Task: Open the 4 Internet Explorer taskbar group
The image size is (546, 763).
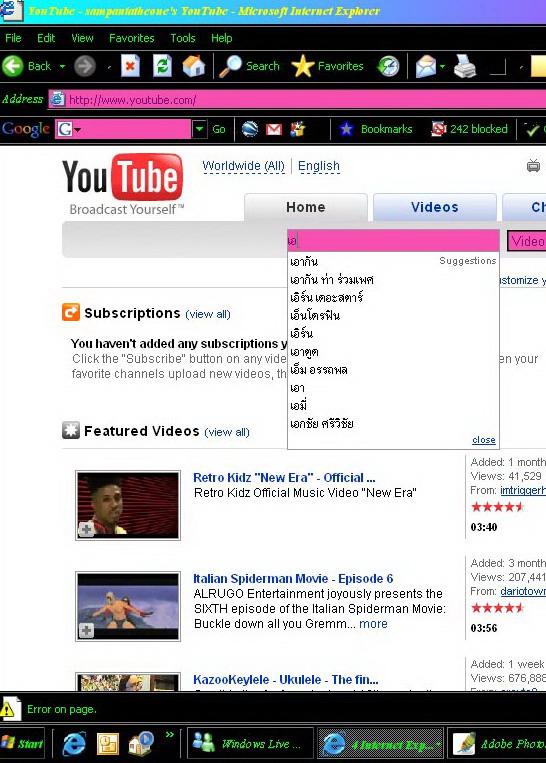Action: (x=381, y=744)
